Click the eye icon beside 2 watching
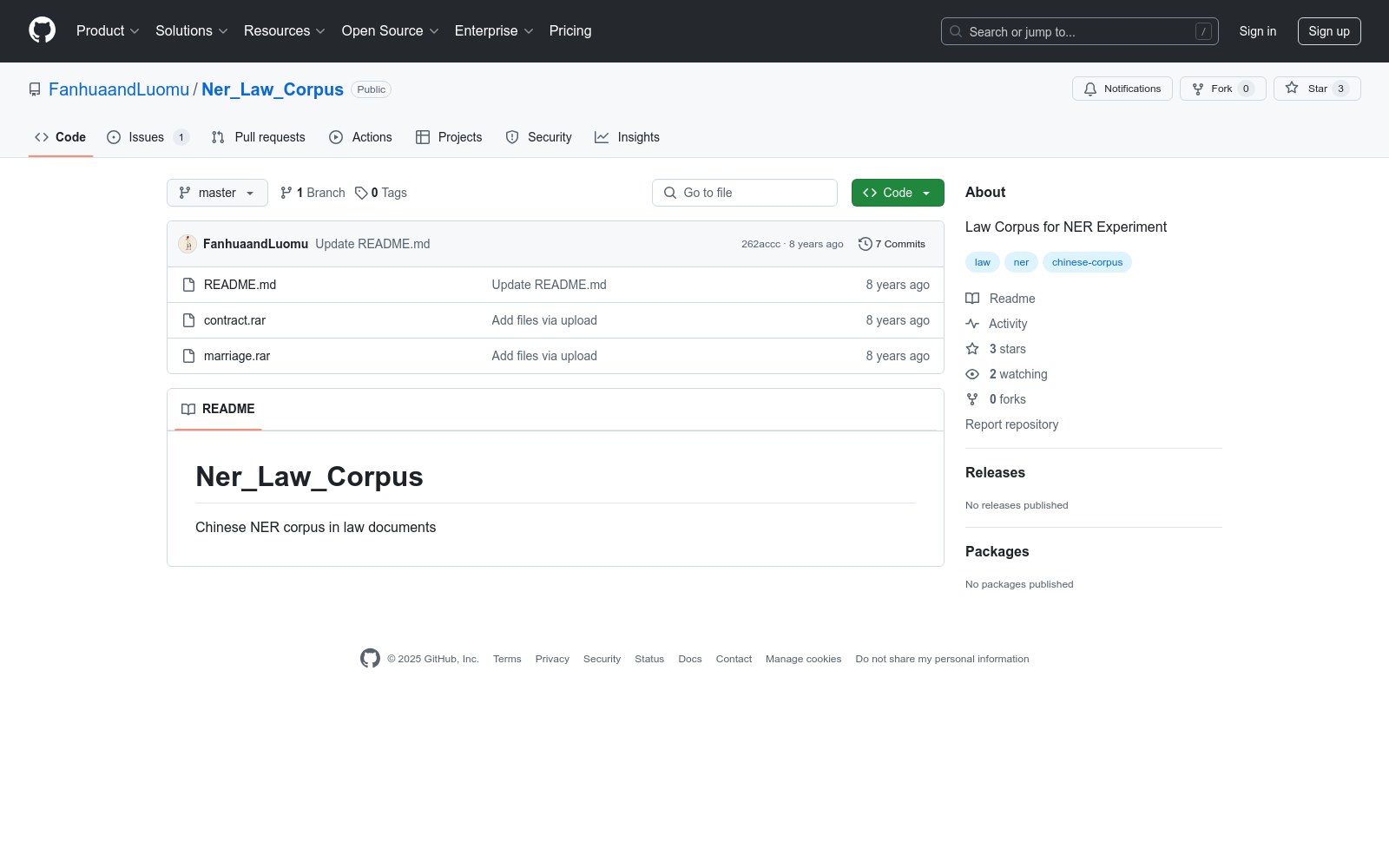The height and width of the screenshot is (868, 1389). [972, 374]
